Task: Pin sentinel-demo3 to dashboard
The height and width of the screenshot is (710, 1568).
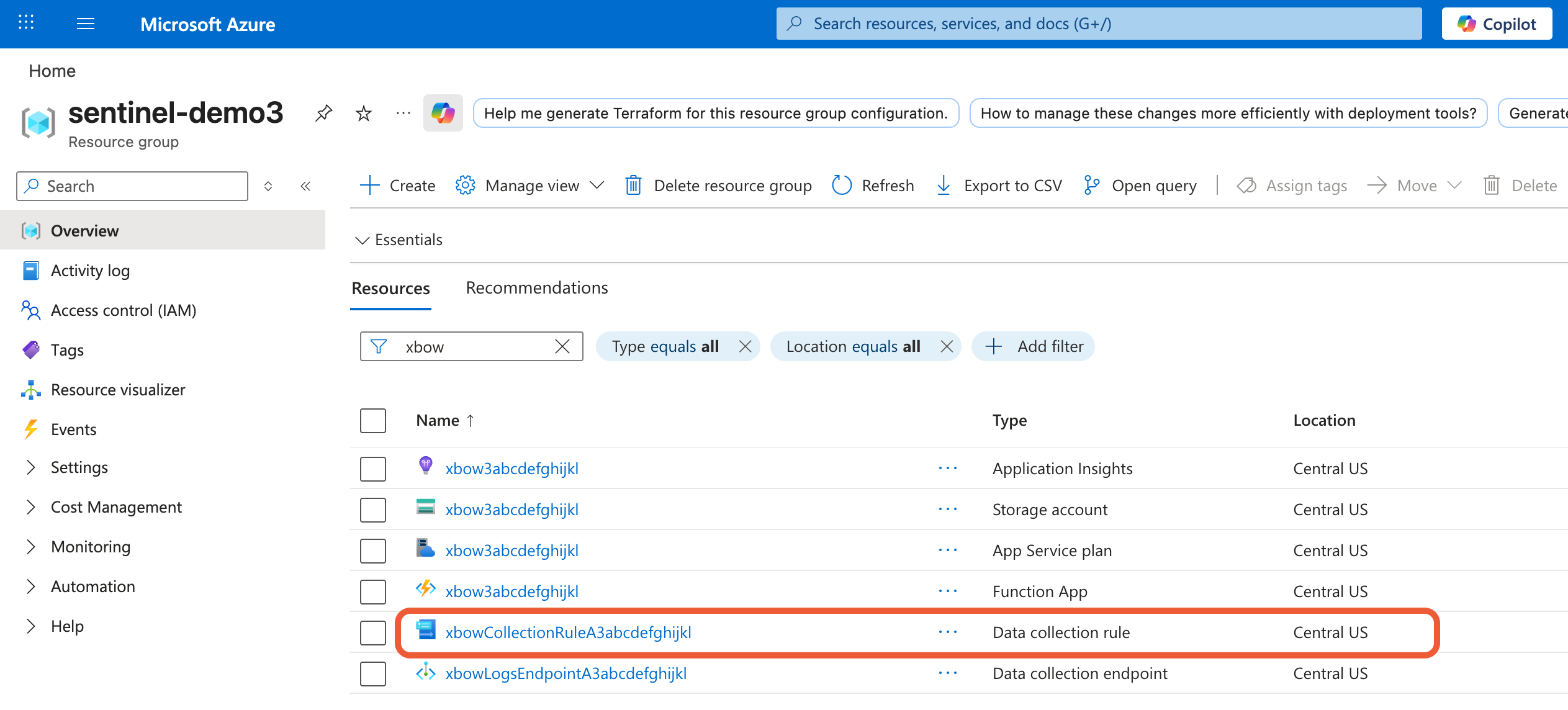Action: 323,113
